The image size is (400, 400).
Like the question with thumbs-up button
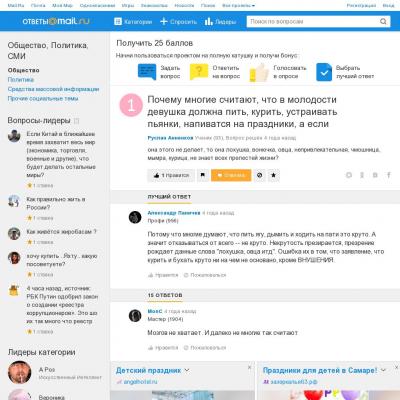(171, 175)
